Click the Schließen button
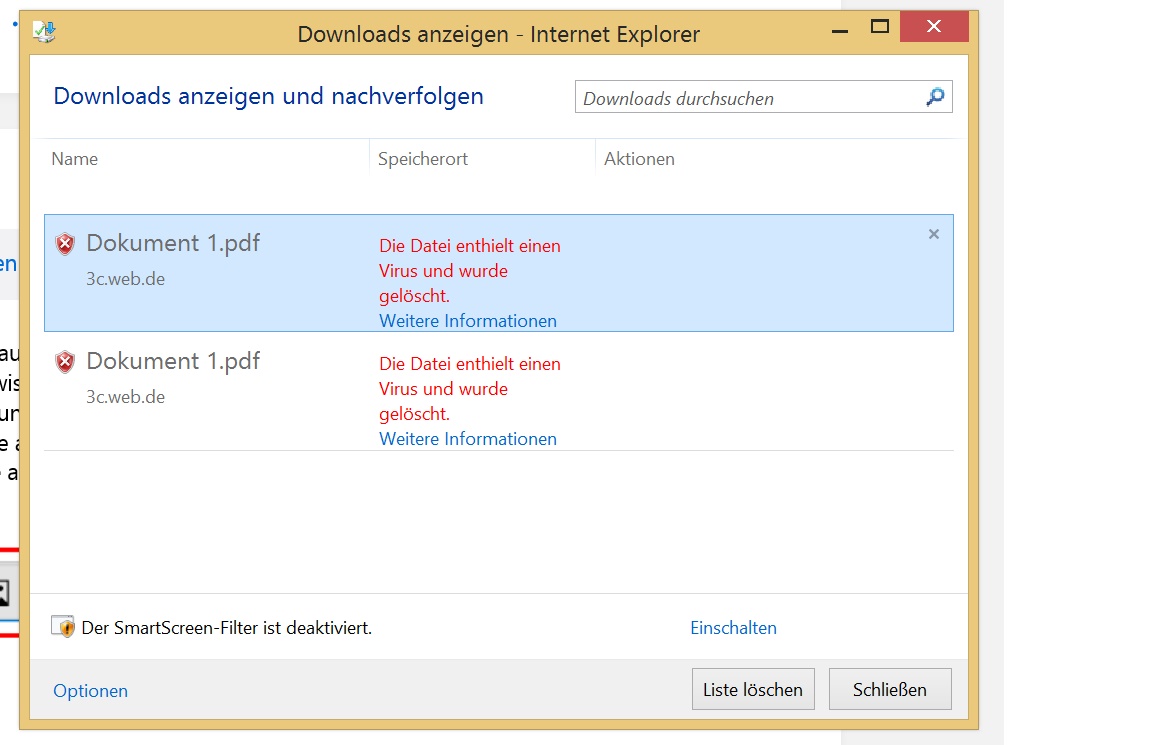The width and height of the screenshot is (1152, 745). 890,689
